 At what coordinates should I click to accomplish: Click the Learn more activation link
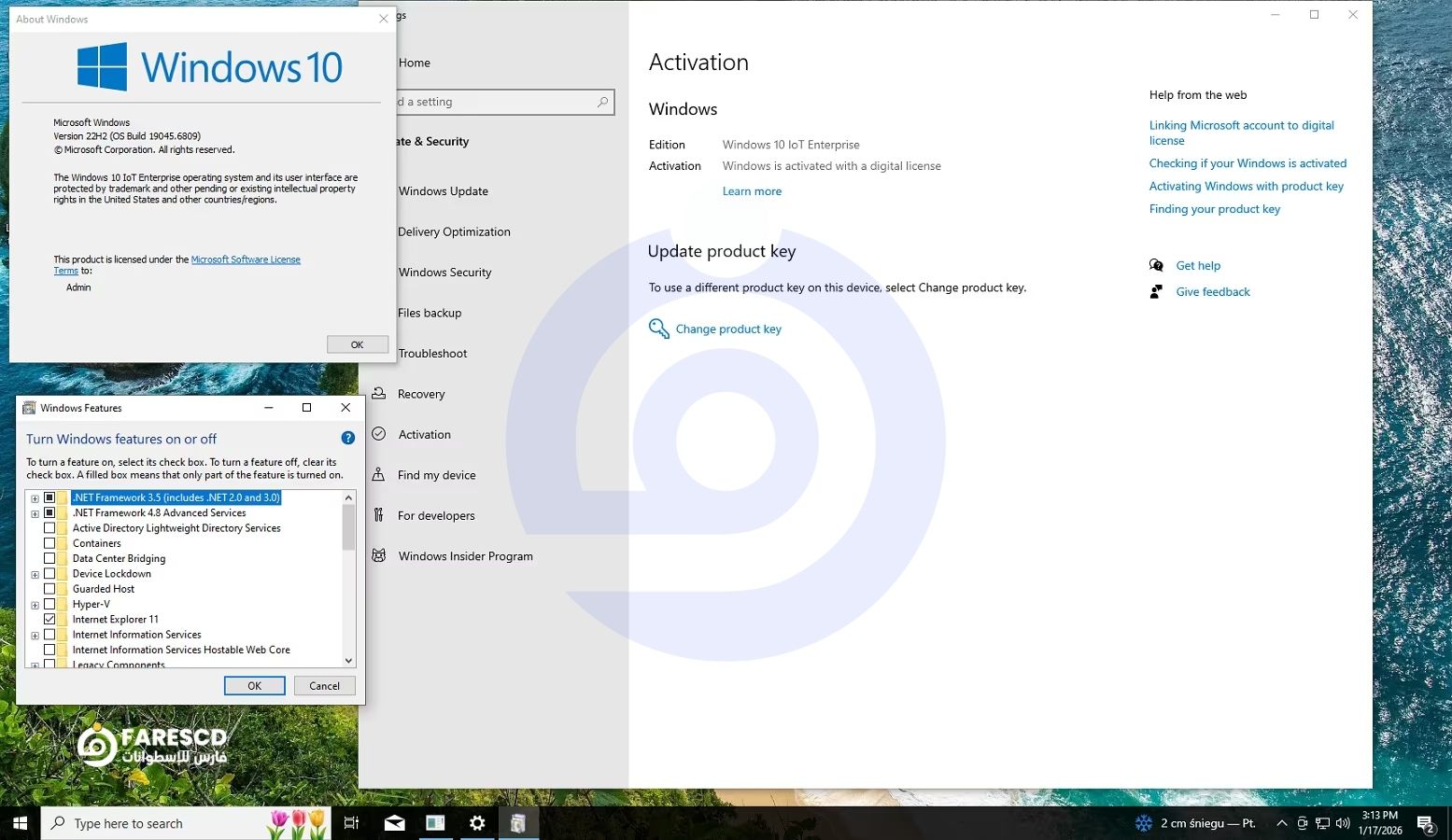click(x=752, y=191)
